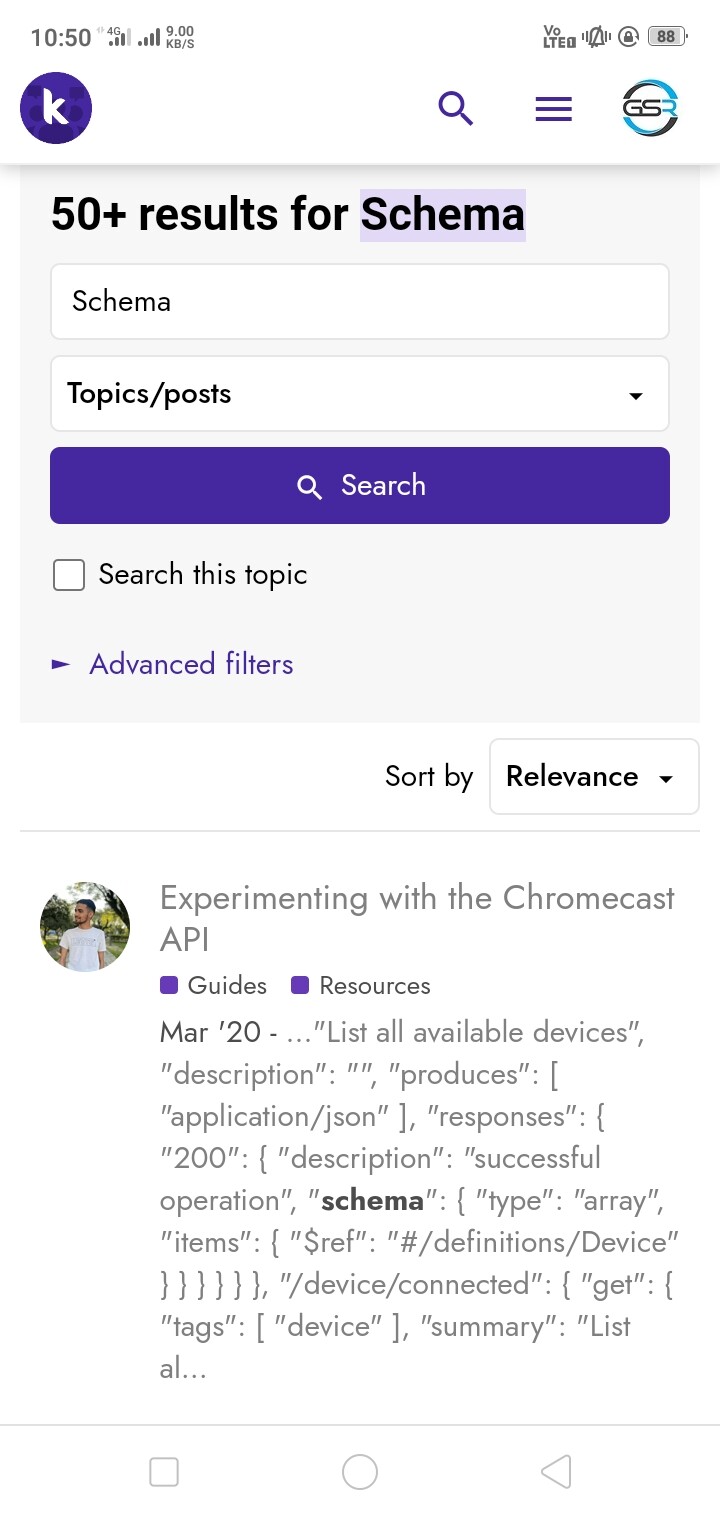
Task: Open the hamburger menu icon
Action: click(553, 109)
